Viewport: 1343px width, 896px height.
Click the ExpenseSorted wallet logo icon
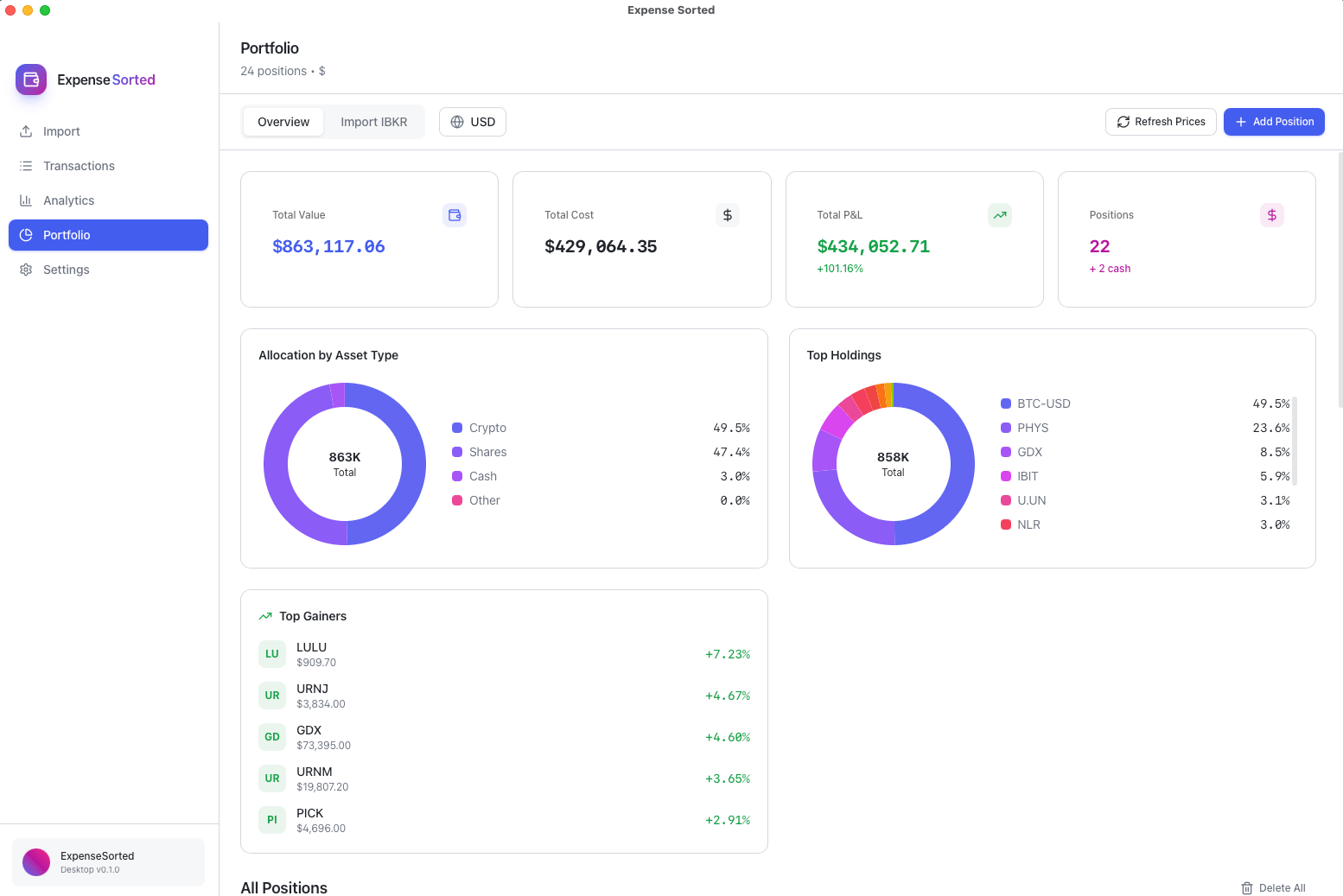click(31, 79)
